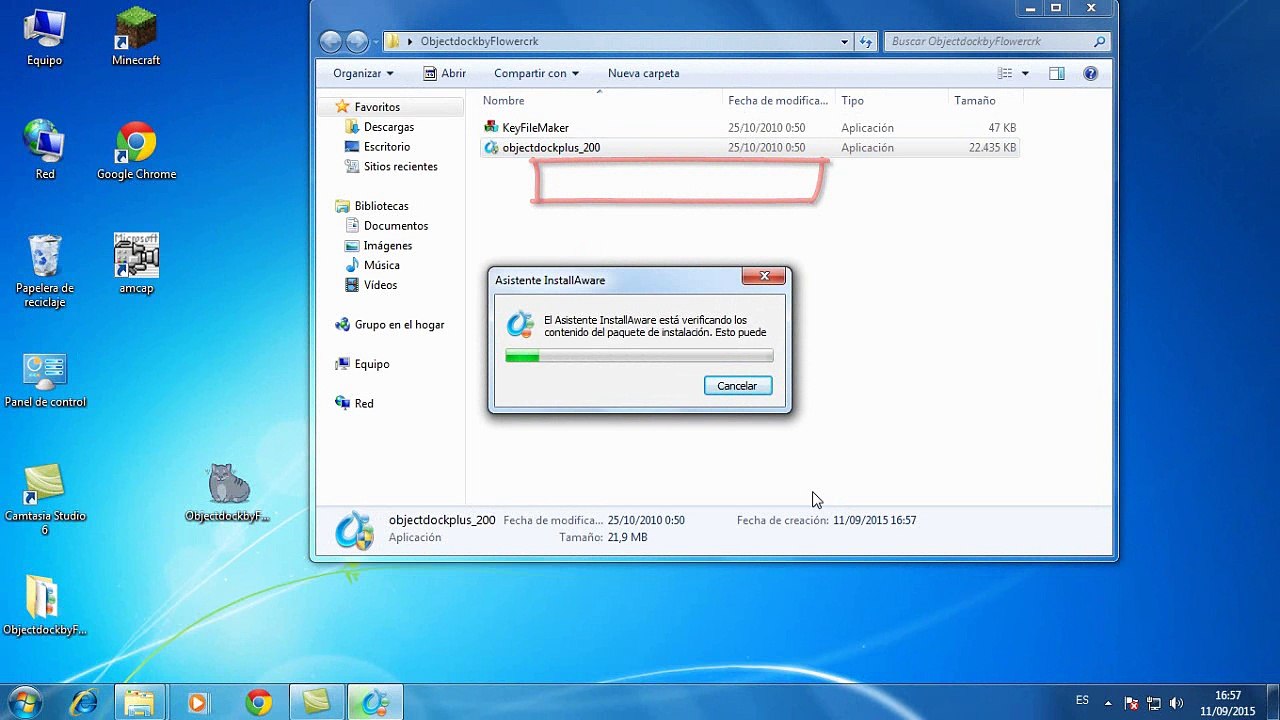
Task: Select Equipo in the navigation pane
Action: click(371, 364)
